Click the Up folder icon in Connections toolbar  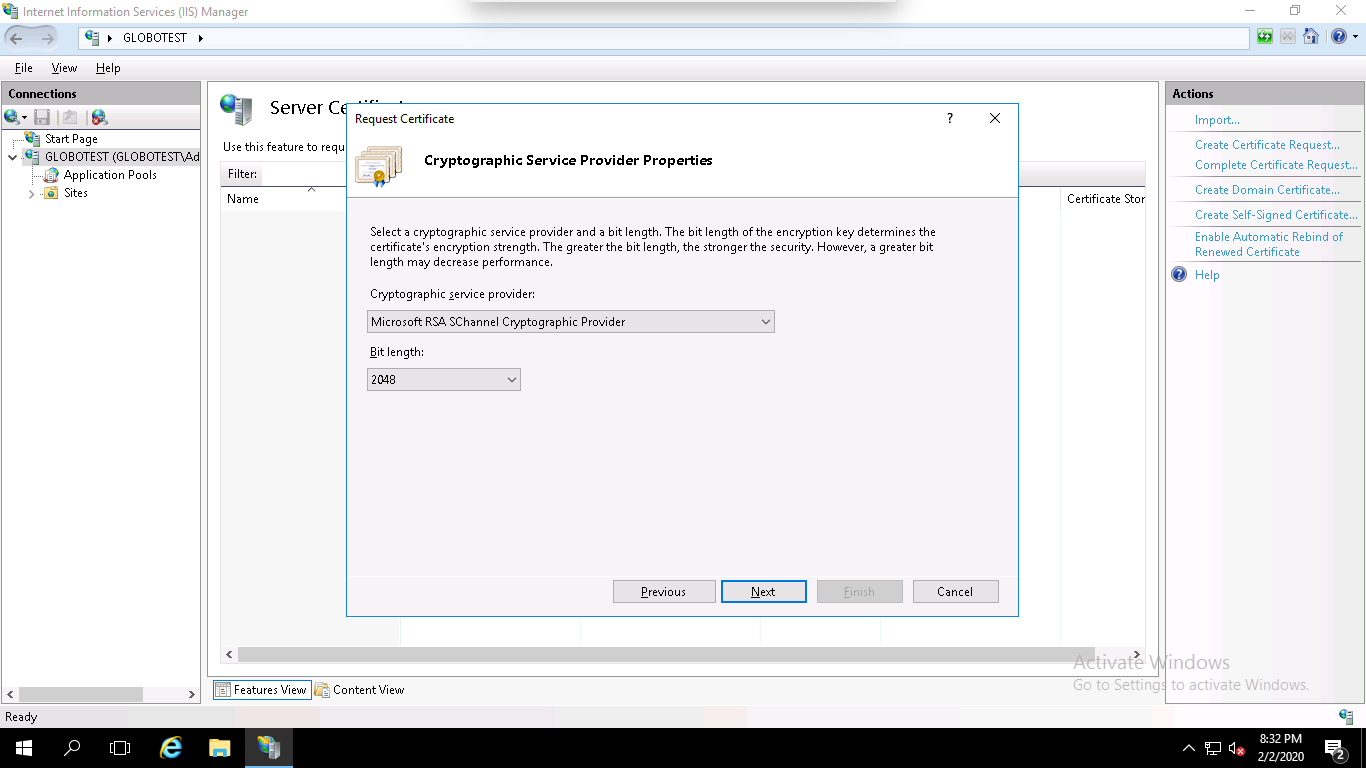(70, 117)
